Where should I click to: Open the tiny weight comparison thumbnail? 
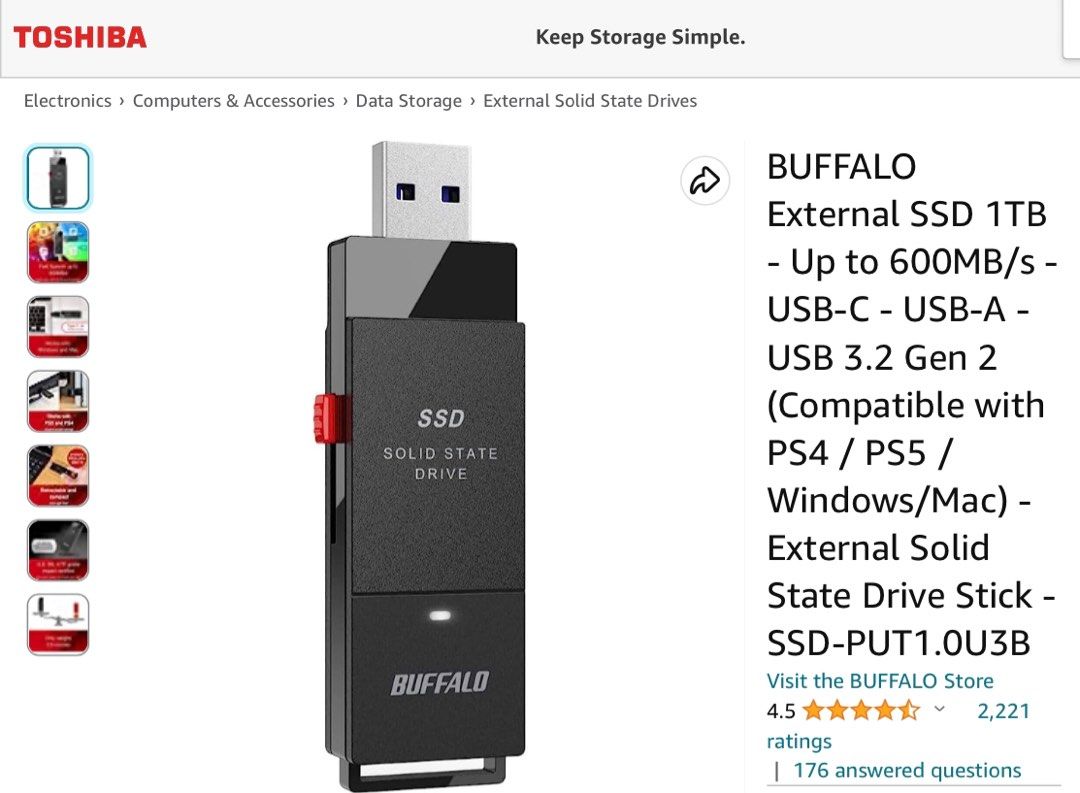[x=57, y=625]
